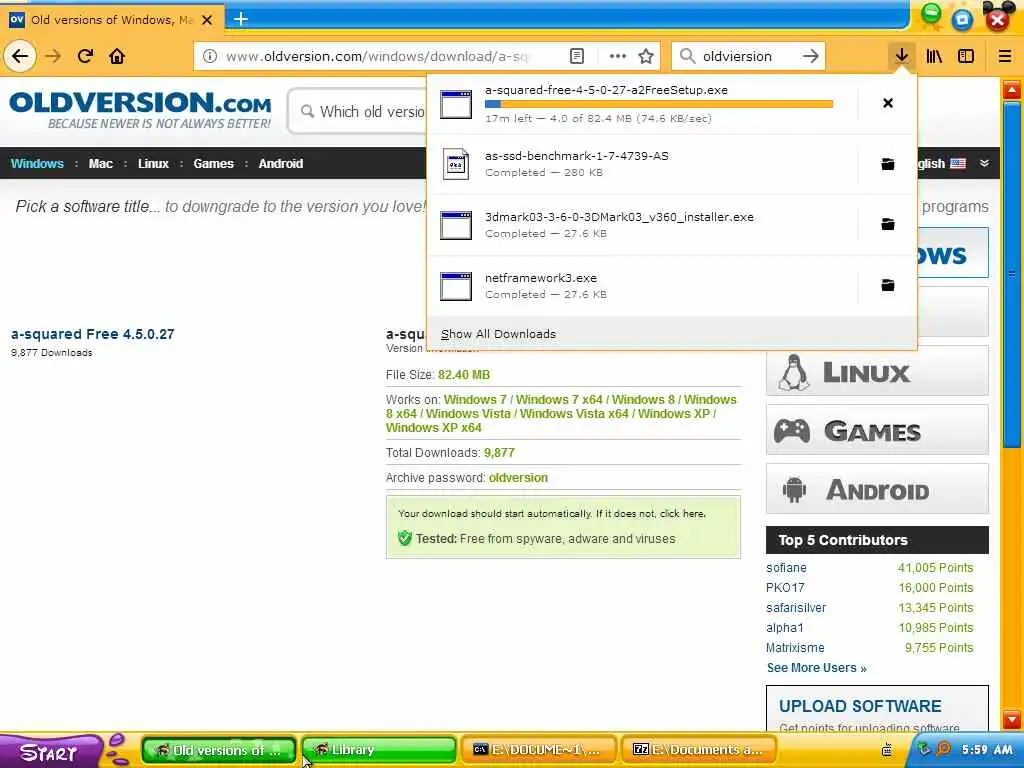This screenshot has height=768, width=1024.
Task: Toggle reader view icon
Action: coord(577,56)
